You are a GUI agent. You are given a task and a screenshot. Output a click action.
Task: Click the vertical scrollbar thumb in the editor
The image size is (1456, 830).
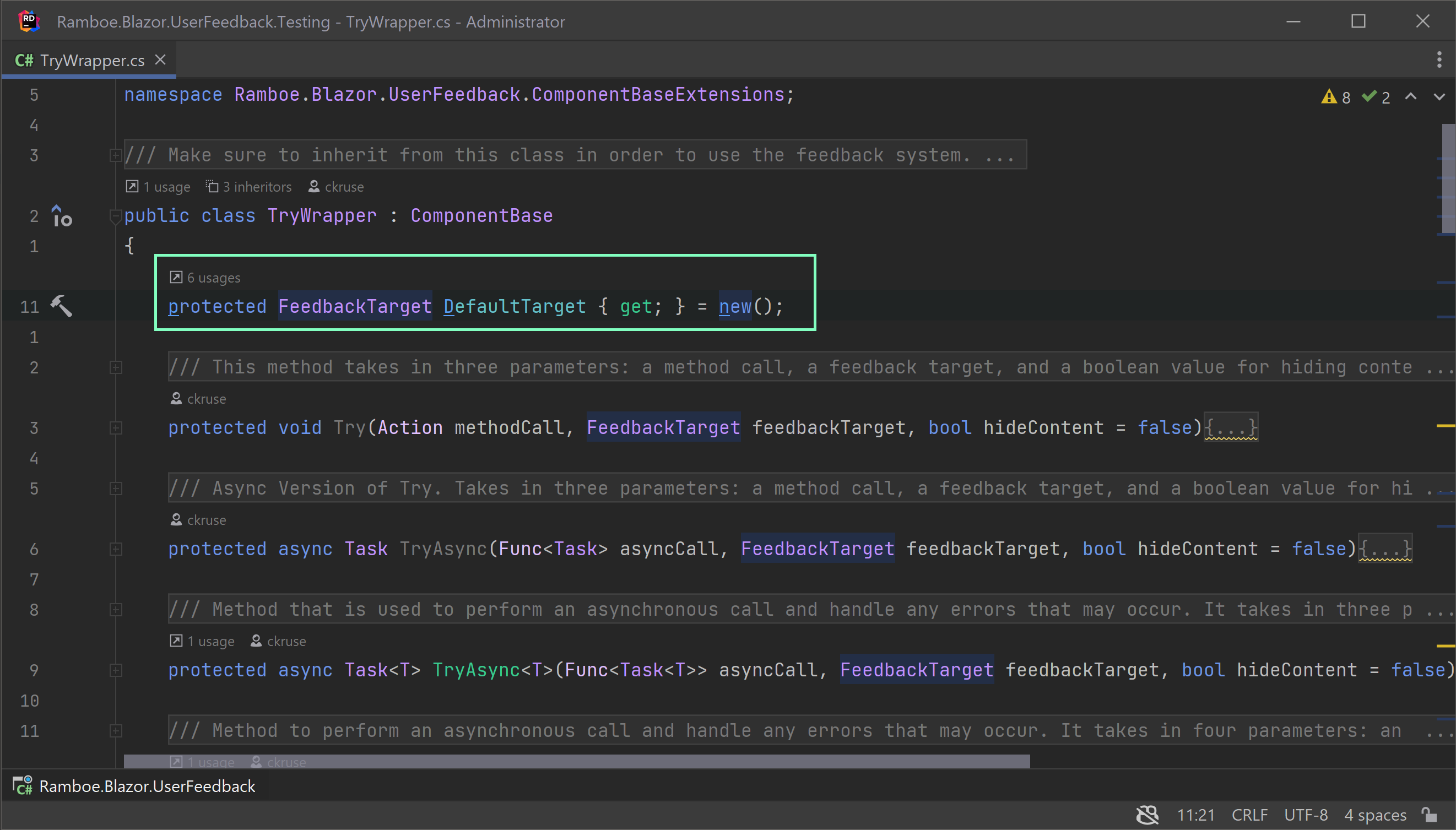[x=1449, y=178]
